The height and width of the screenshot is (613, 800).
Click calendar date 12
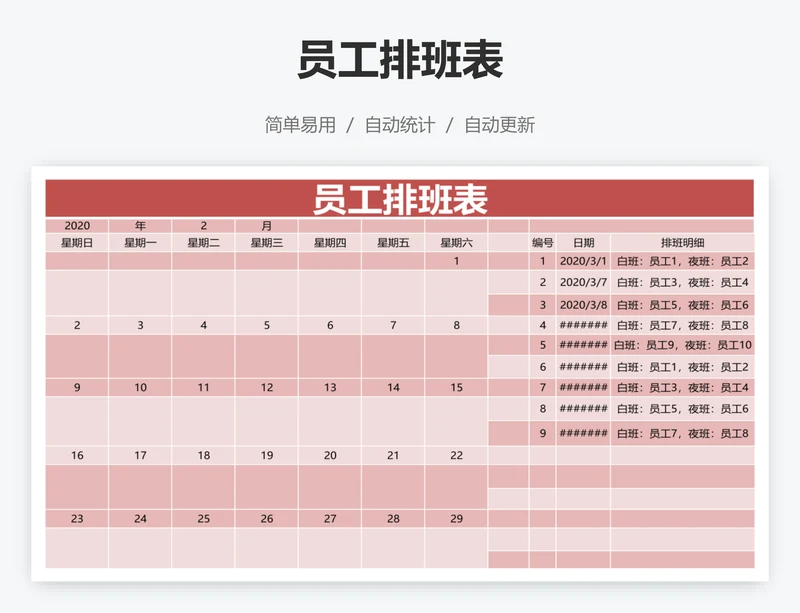click(266, 387)
